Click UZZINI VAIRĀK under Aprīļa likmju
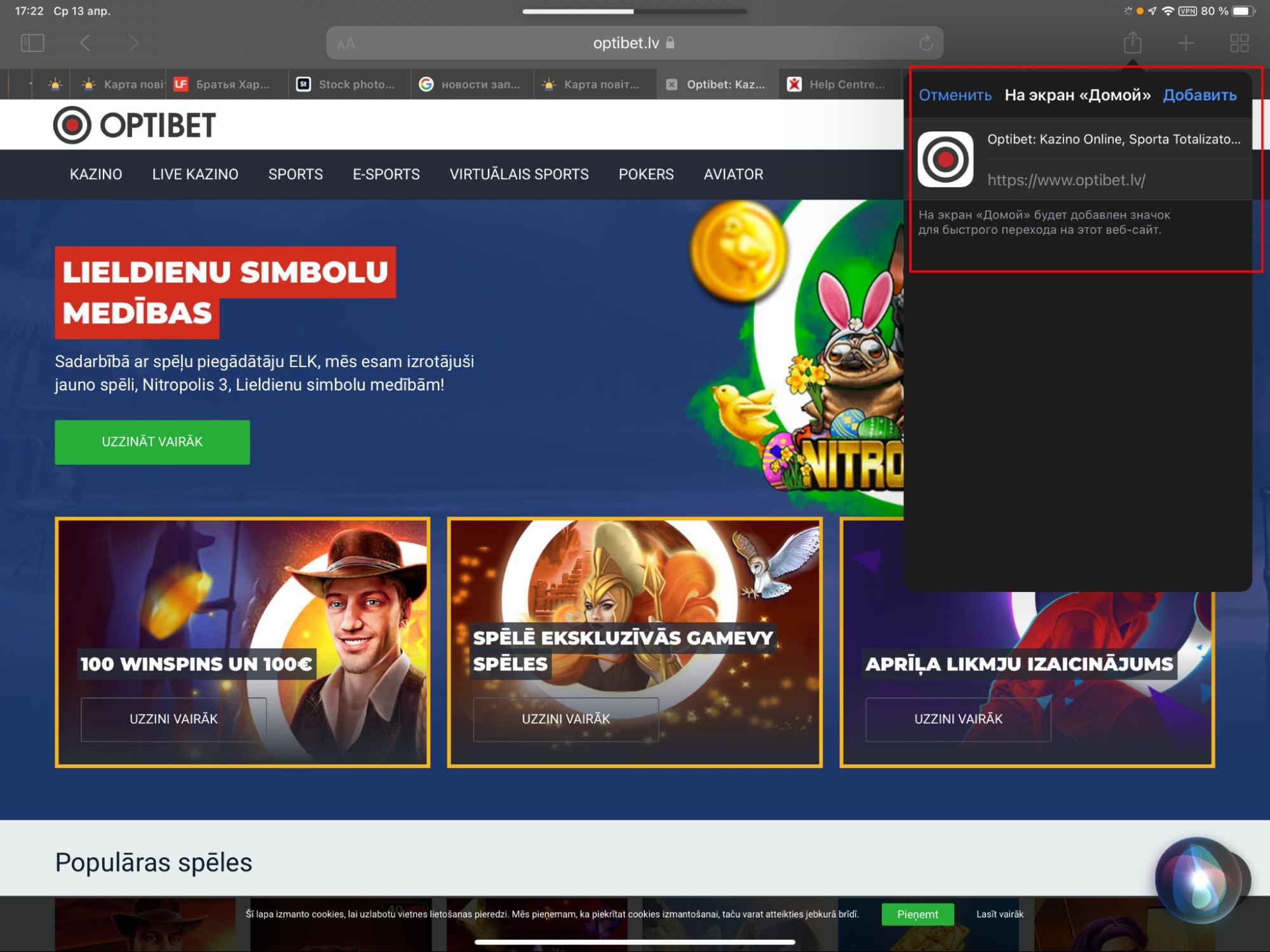 pyautogui.click(x=958, y=719)
